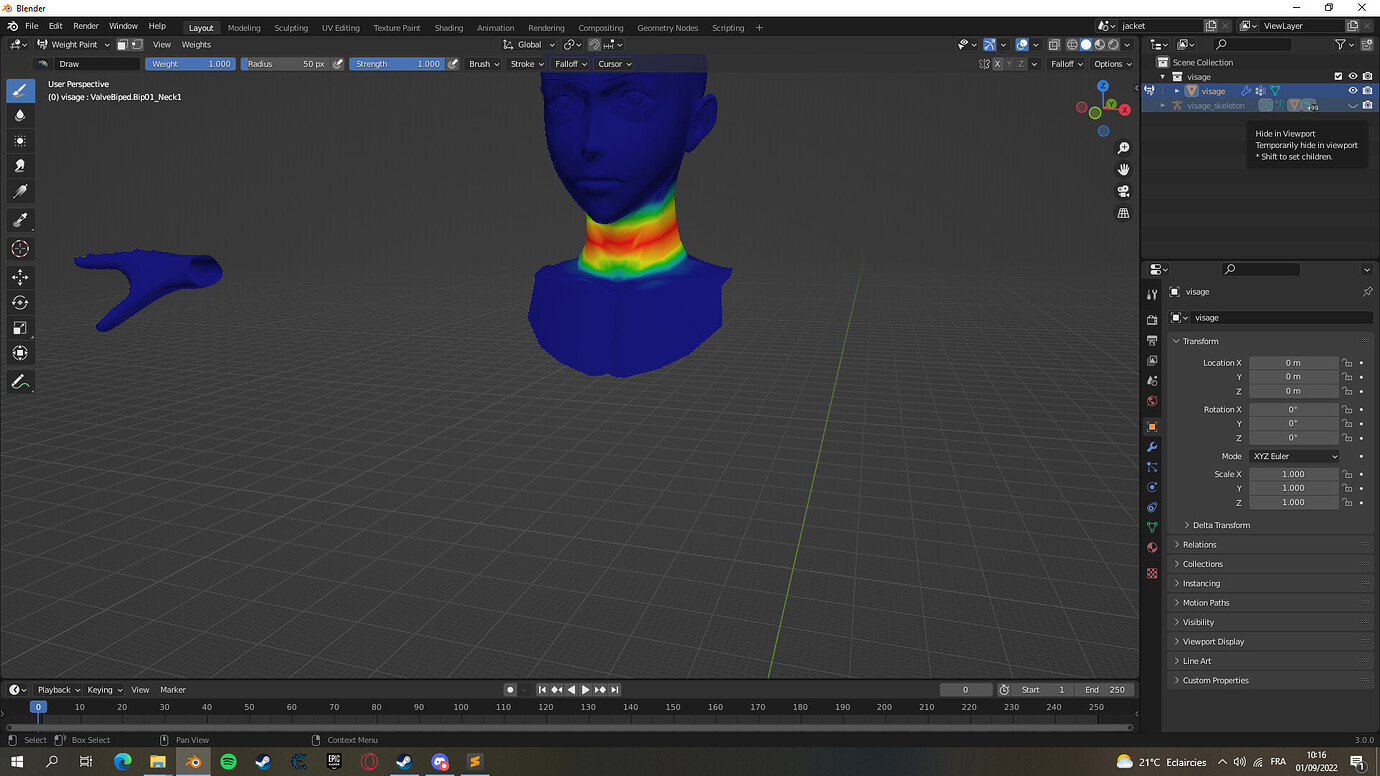Toggle radius pressure sensitivity icon
Image resolution: width=1380 pixels, height=776 pixels.
(x=338, y=64)
